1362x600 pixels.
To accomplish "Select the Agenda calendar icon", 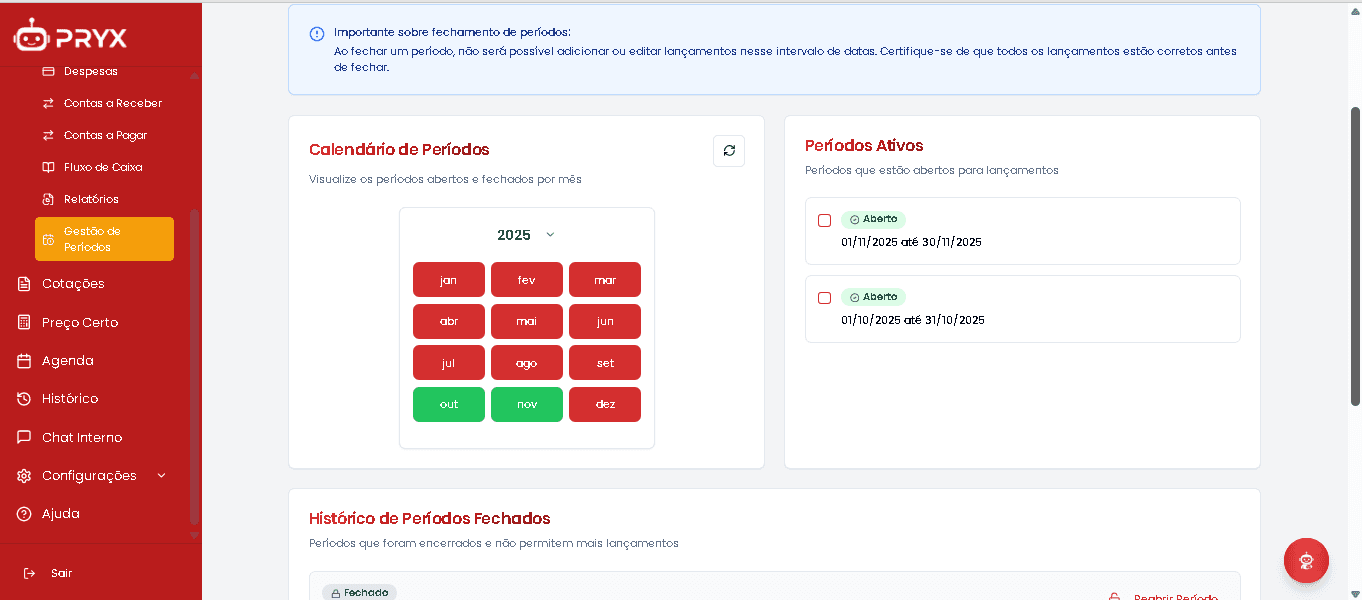I will pos(22,360).
